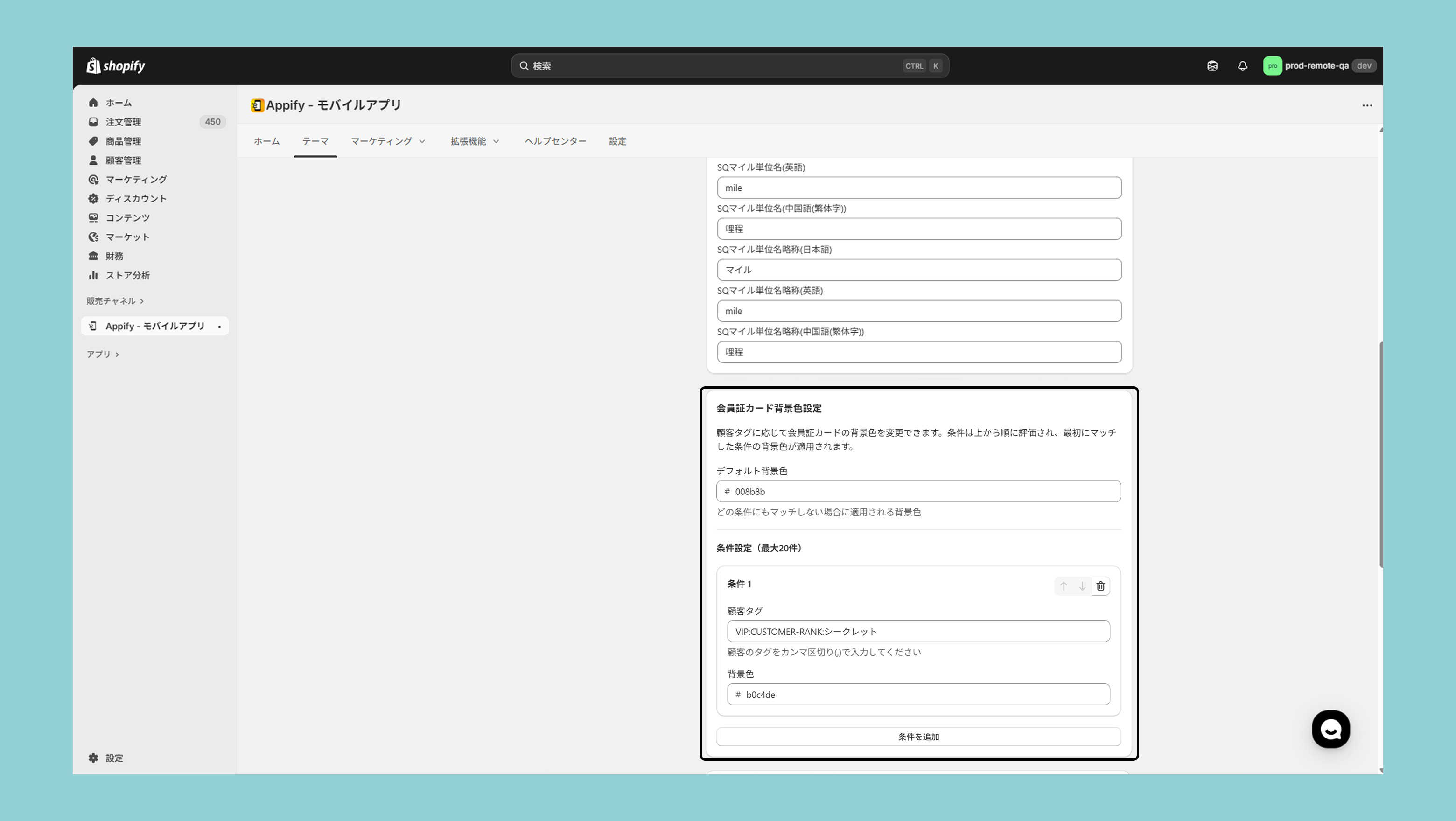Expand the アプリ section in sidebar

point(102,354)
